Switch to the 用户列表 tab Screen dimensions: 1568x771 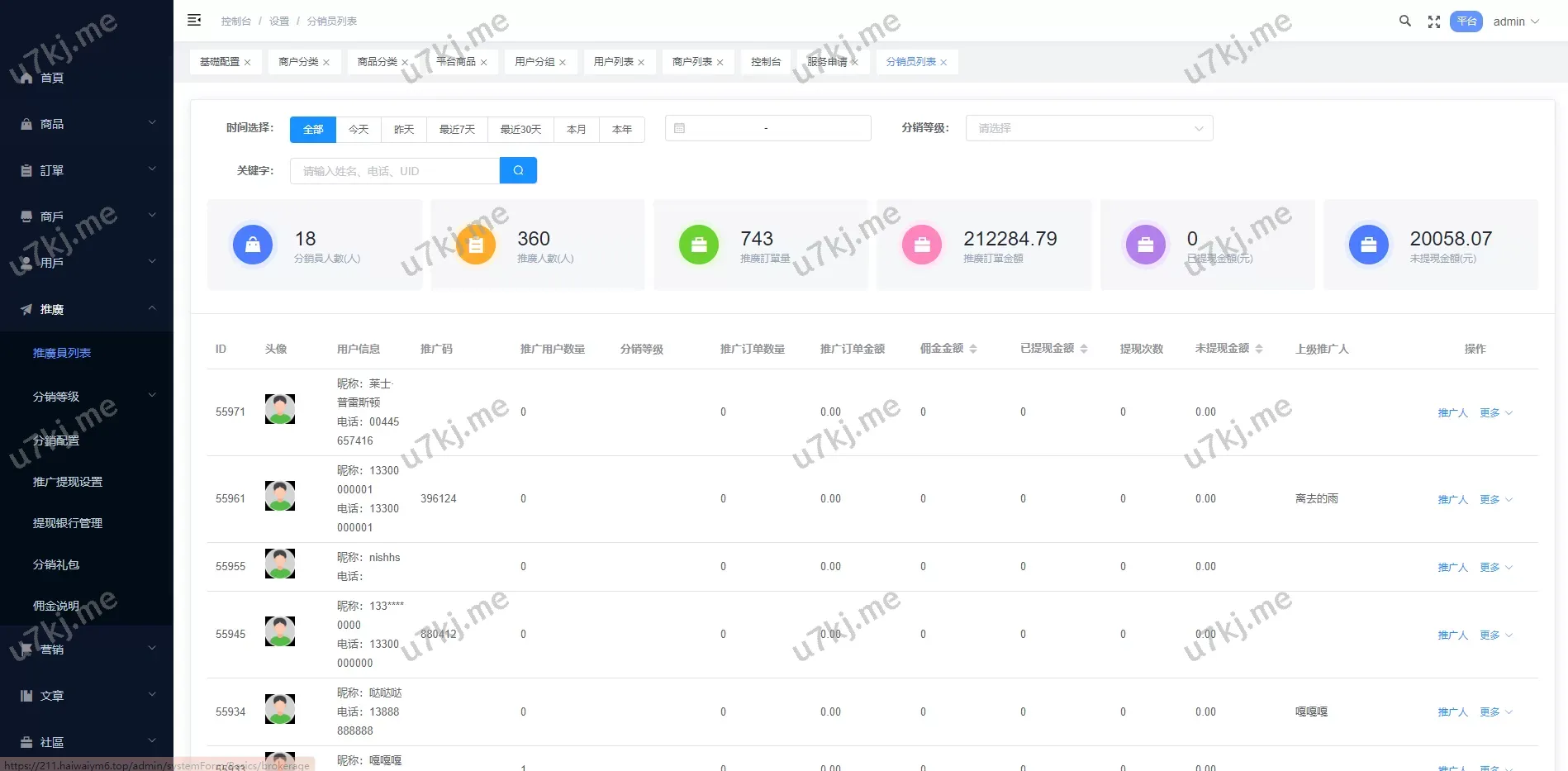(x=613, y=62)
